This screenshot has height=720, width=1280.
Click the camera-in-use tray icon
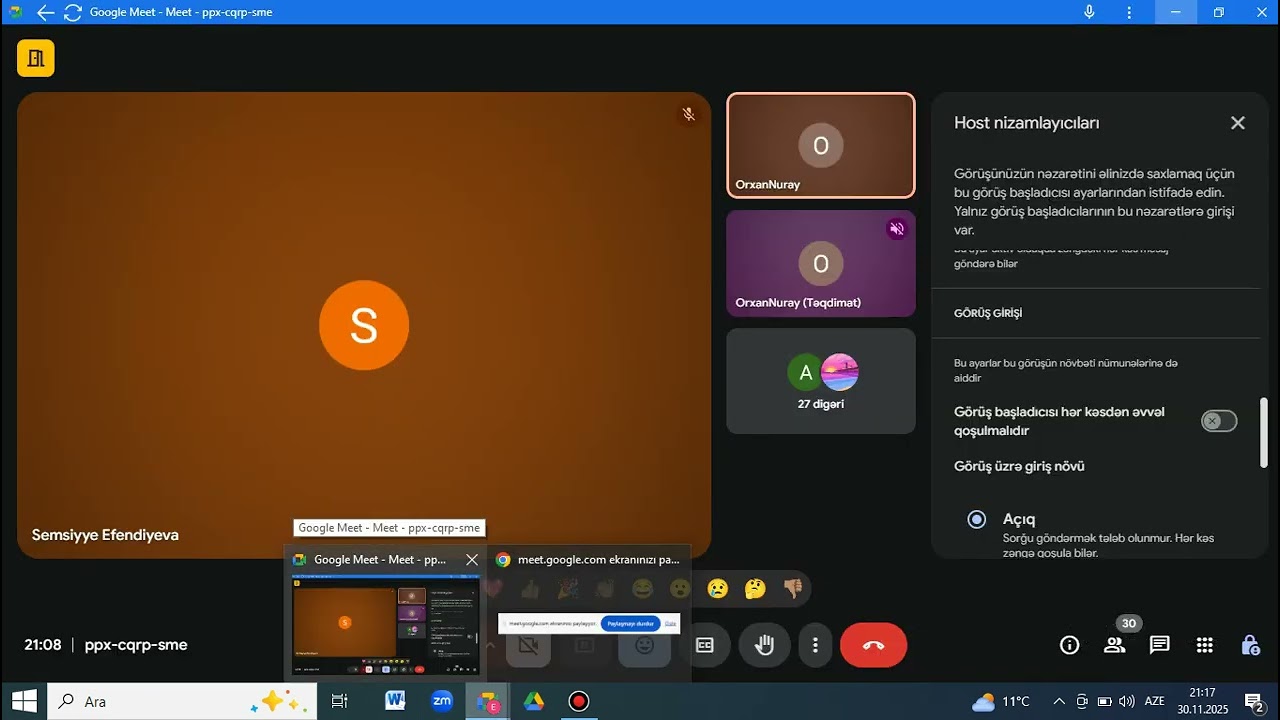click(x=1082, y=701)
